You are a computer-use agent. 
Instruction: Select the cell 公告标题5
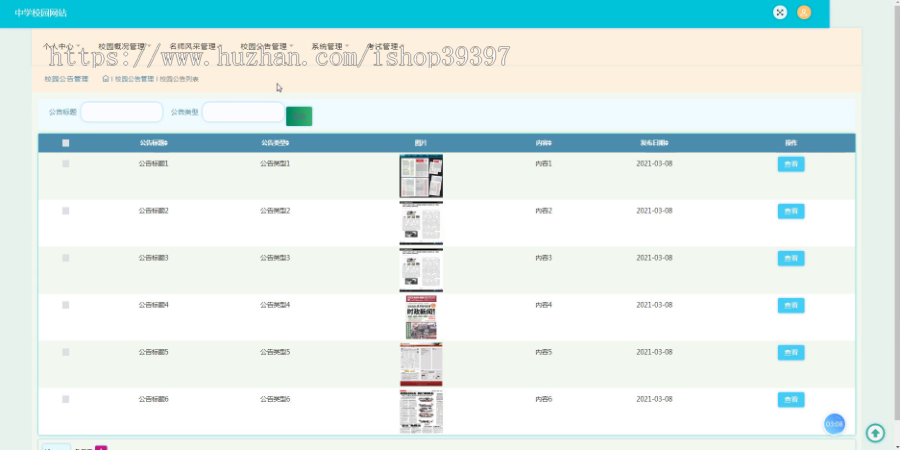[x=154, y=352]
